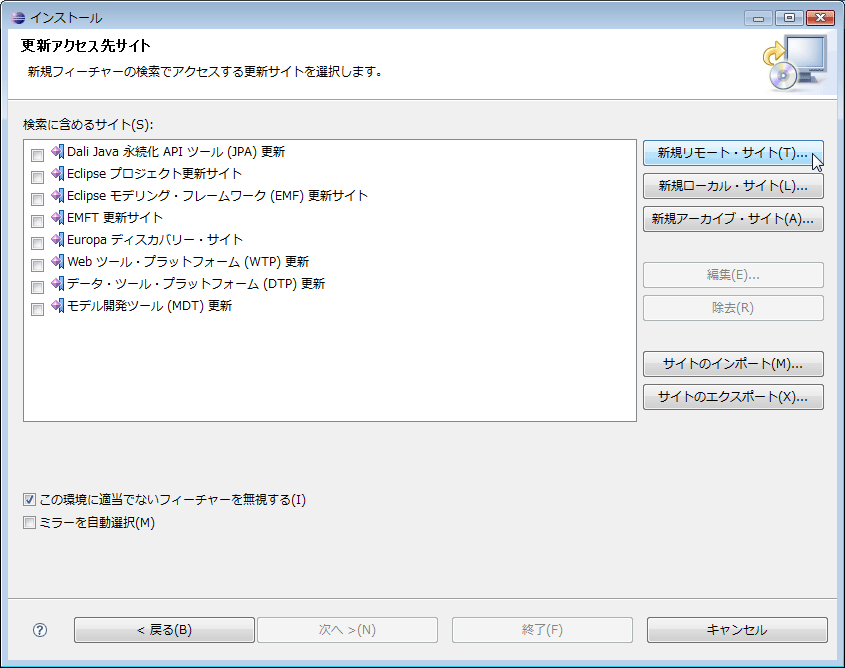Select the Eclipse プロジェクト更新サイト row text
The width and height of the screenshot is (845, 668).
(x=154, y=174)
